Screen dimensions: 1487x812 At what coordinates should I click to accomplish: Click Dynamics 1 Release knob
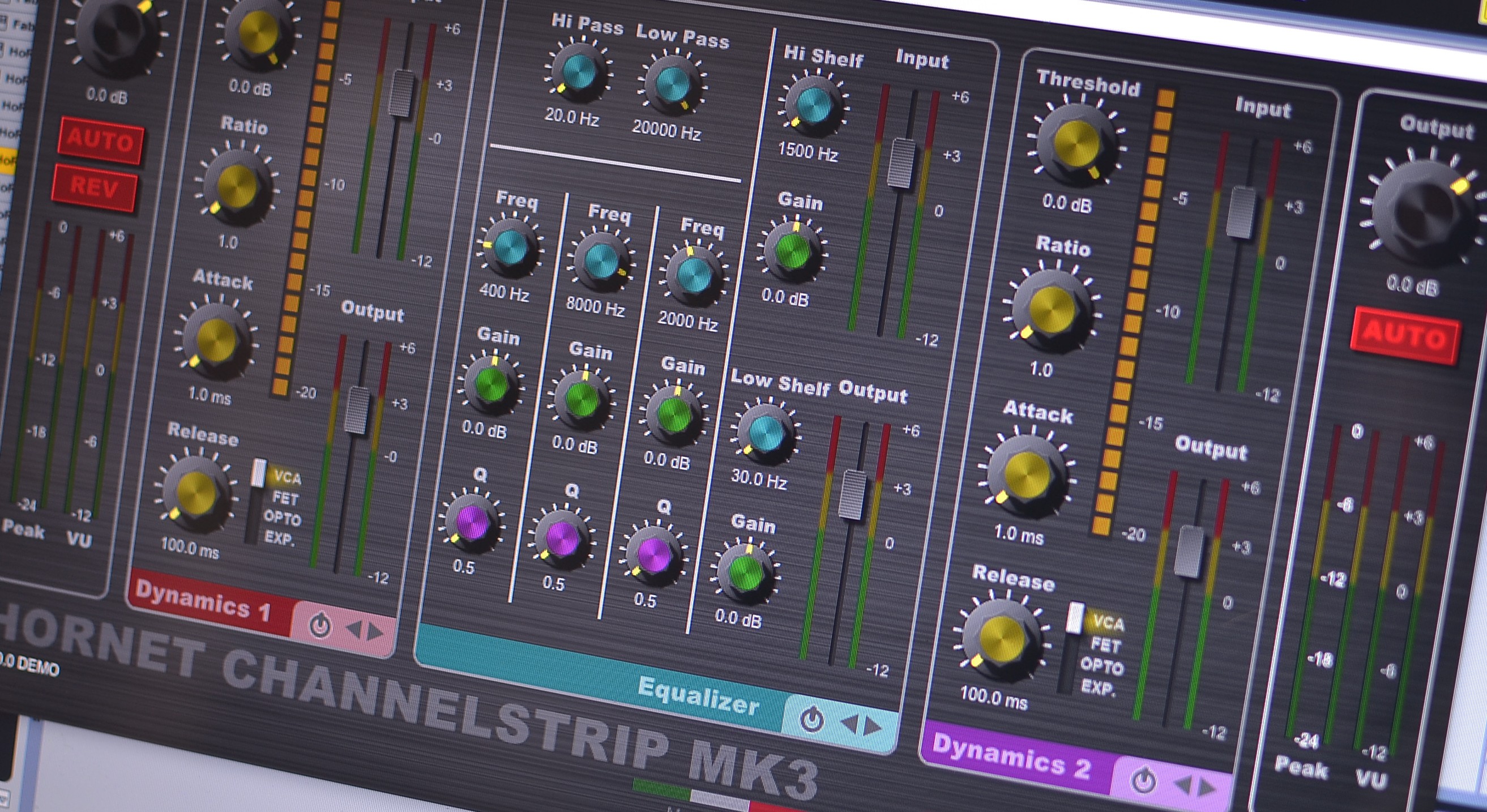pyautogui.click(x=196, y=493)
